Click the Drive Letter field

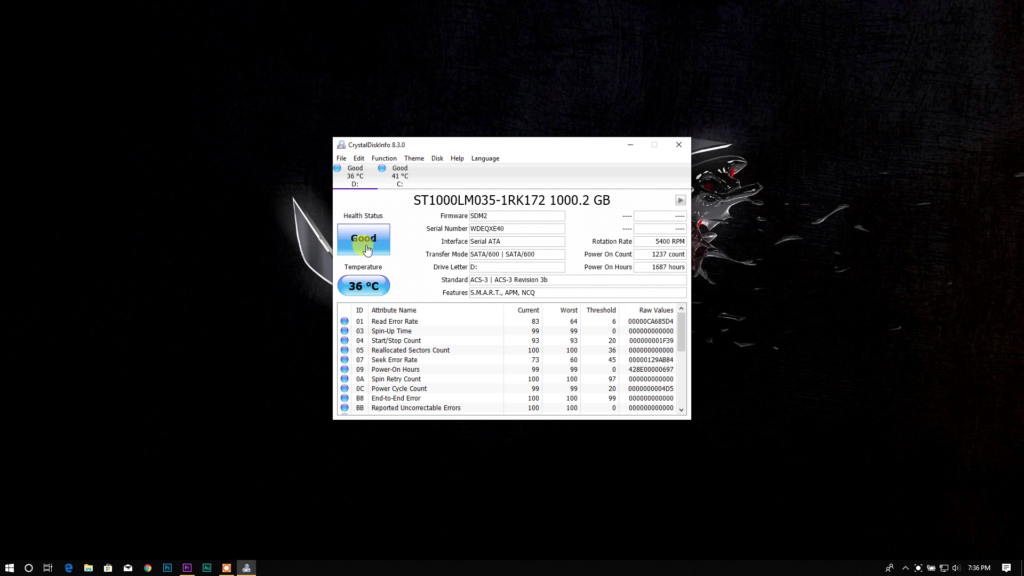coord(517,267)
